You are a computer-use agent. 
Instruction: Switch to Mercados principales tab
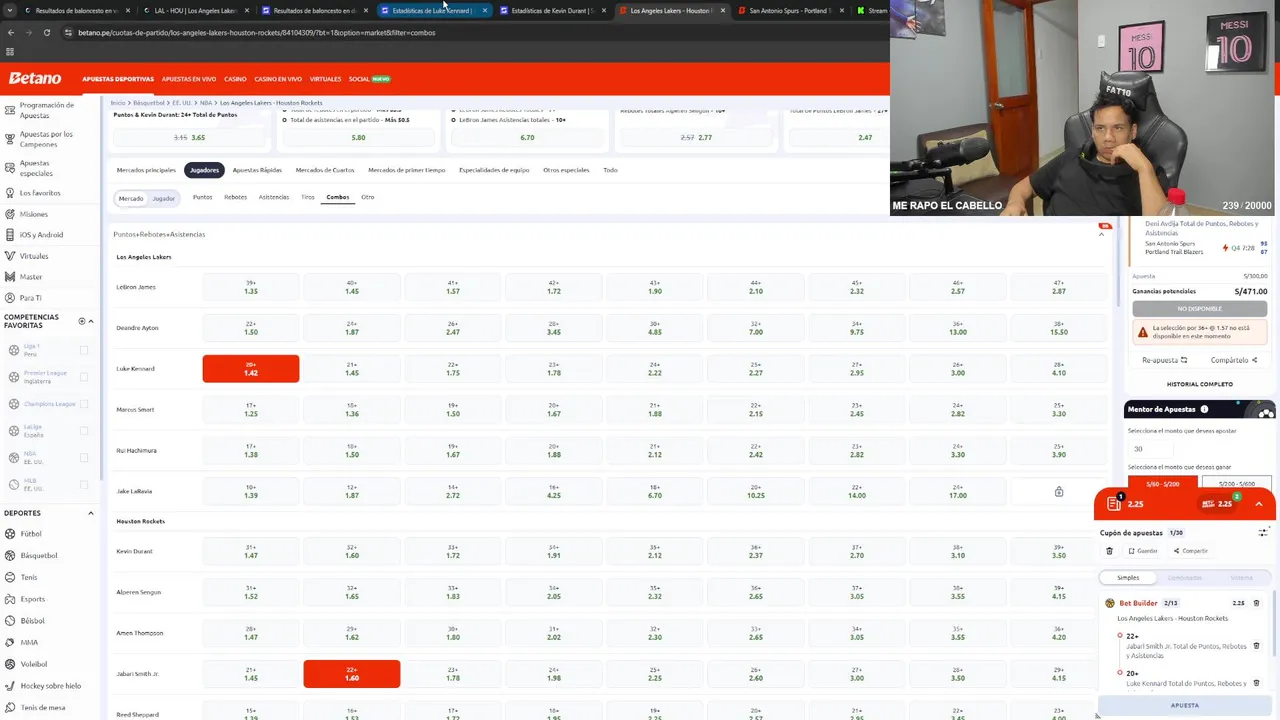coord(146,170)
